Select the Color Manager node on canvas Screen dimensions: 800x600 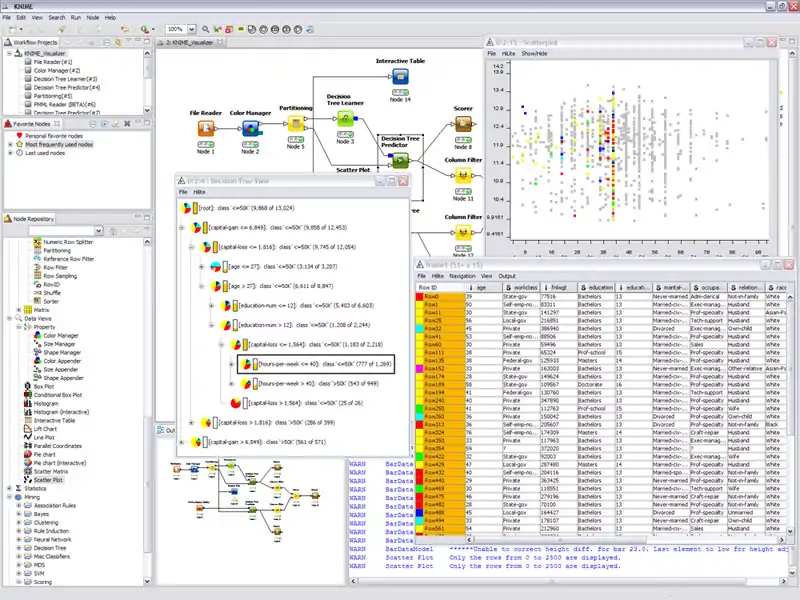tap(249, 127)
